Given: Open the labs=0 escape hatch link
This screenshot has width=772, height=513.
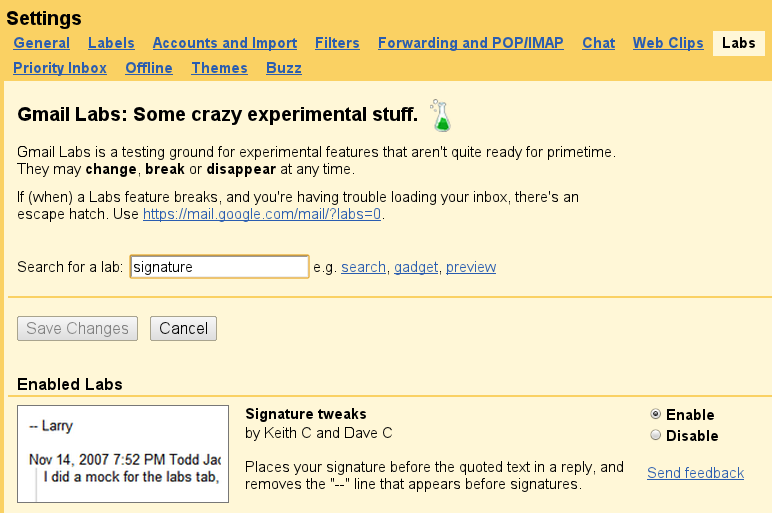Looking at the screenshot, I should tap(262, 214).
